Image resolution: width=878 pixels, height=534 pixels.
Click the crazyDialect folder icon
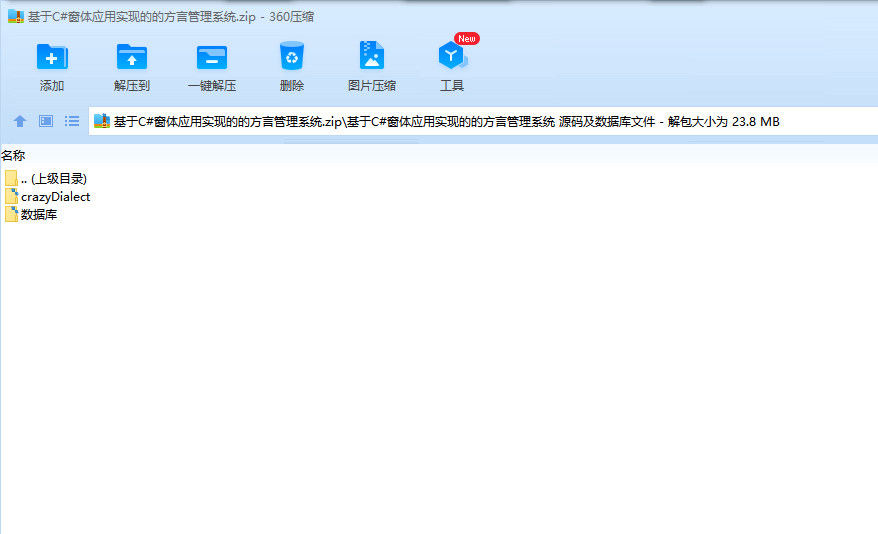pyautogui.click(x=11, y=196)
